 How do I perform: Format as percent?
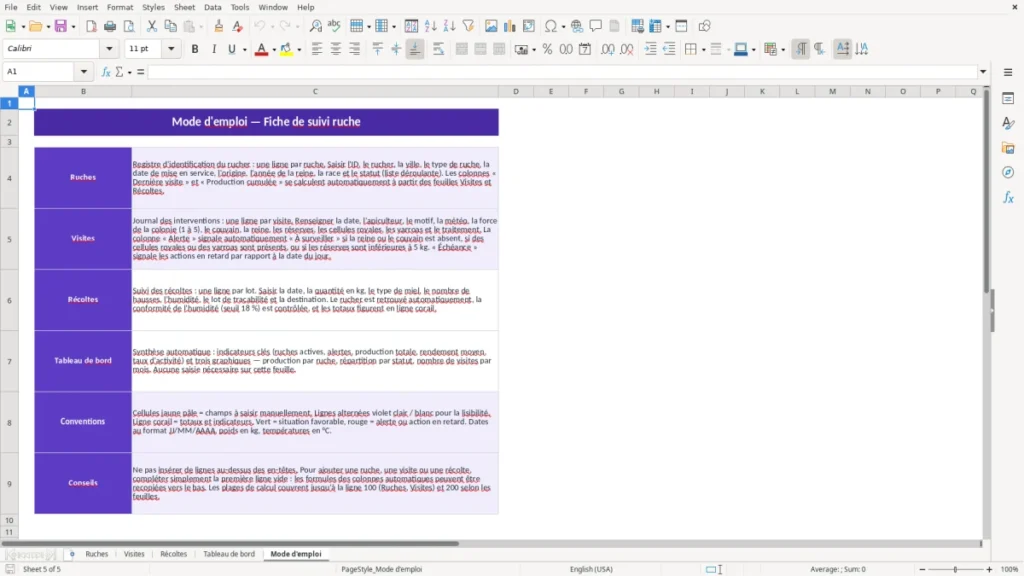point(547,49)
